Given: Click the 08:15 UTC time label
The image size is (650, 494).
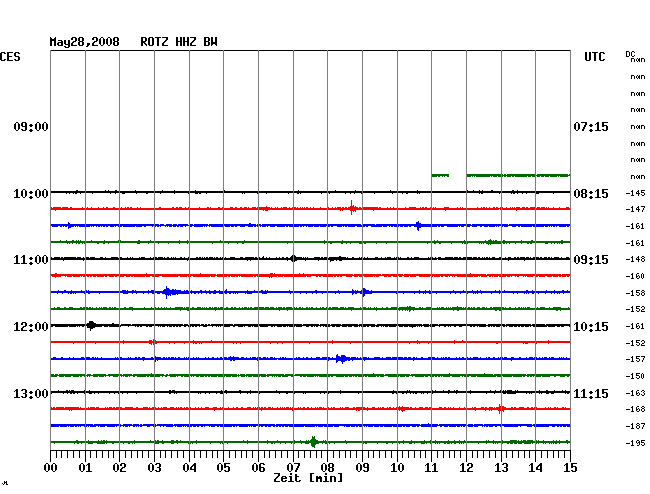Looking at the screenshot, I should pos(591,194).
